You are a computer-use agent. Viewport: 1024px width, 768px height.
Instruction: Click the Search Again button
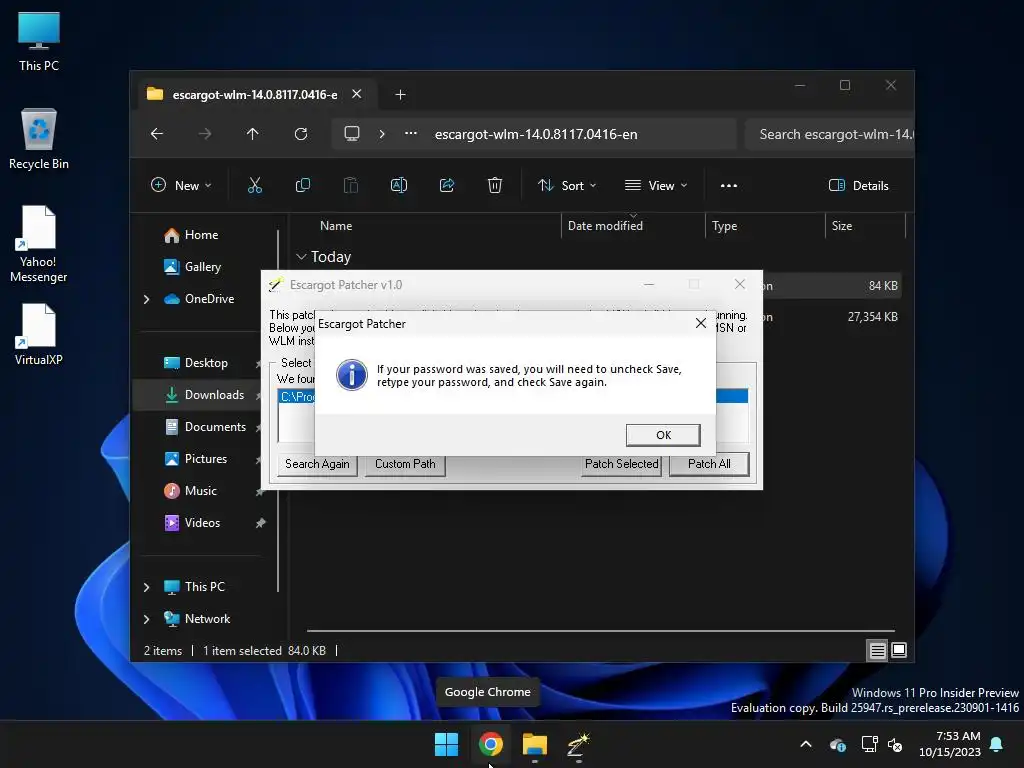coord(317,464)
